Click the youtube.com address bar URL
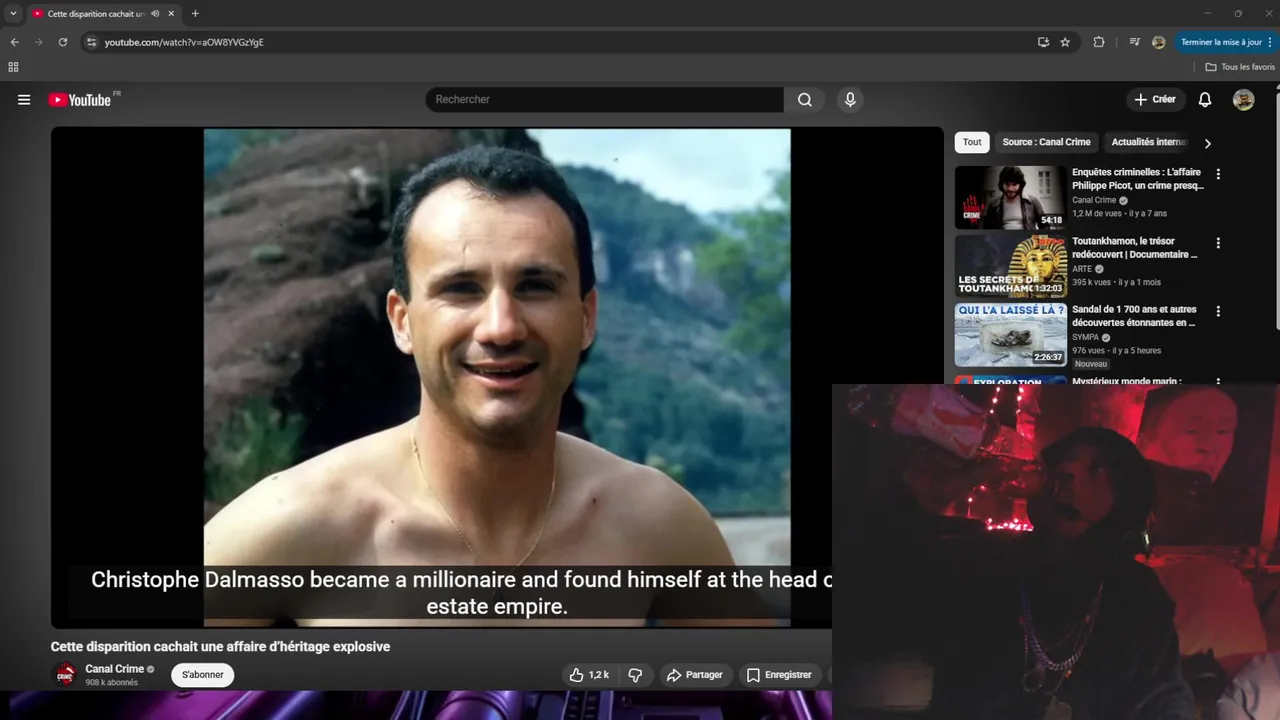1280x720 pixels. coord(184,42)
